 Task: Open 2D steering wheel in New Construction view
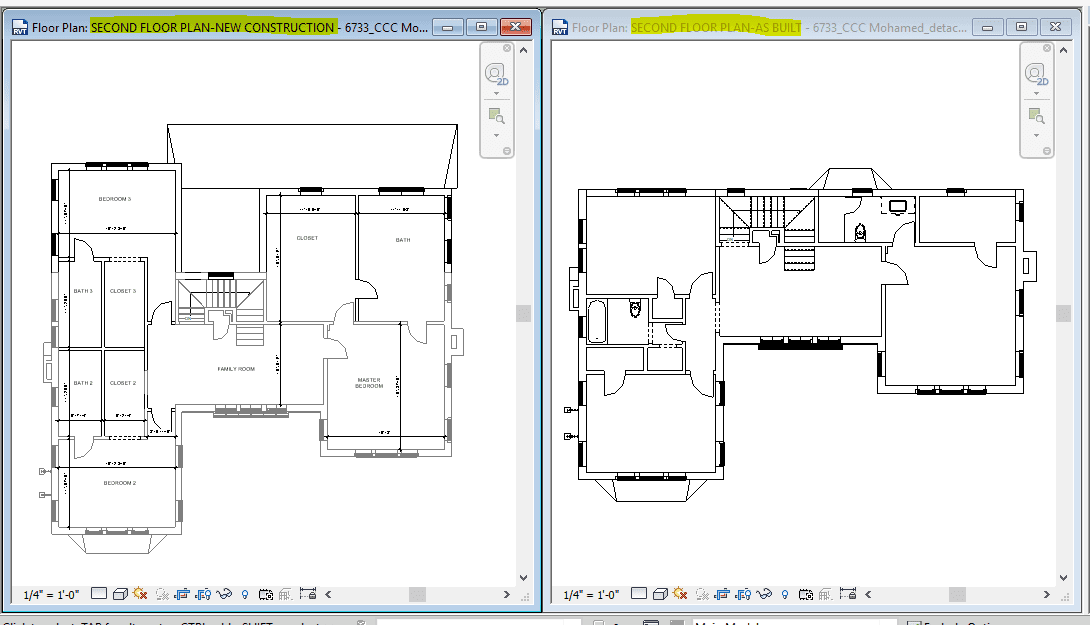495,74
